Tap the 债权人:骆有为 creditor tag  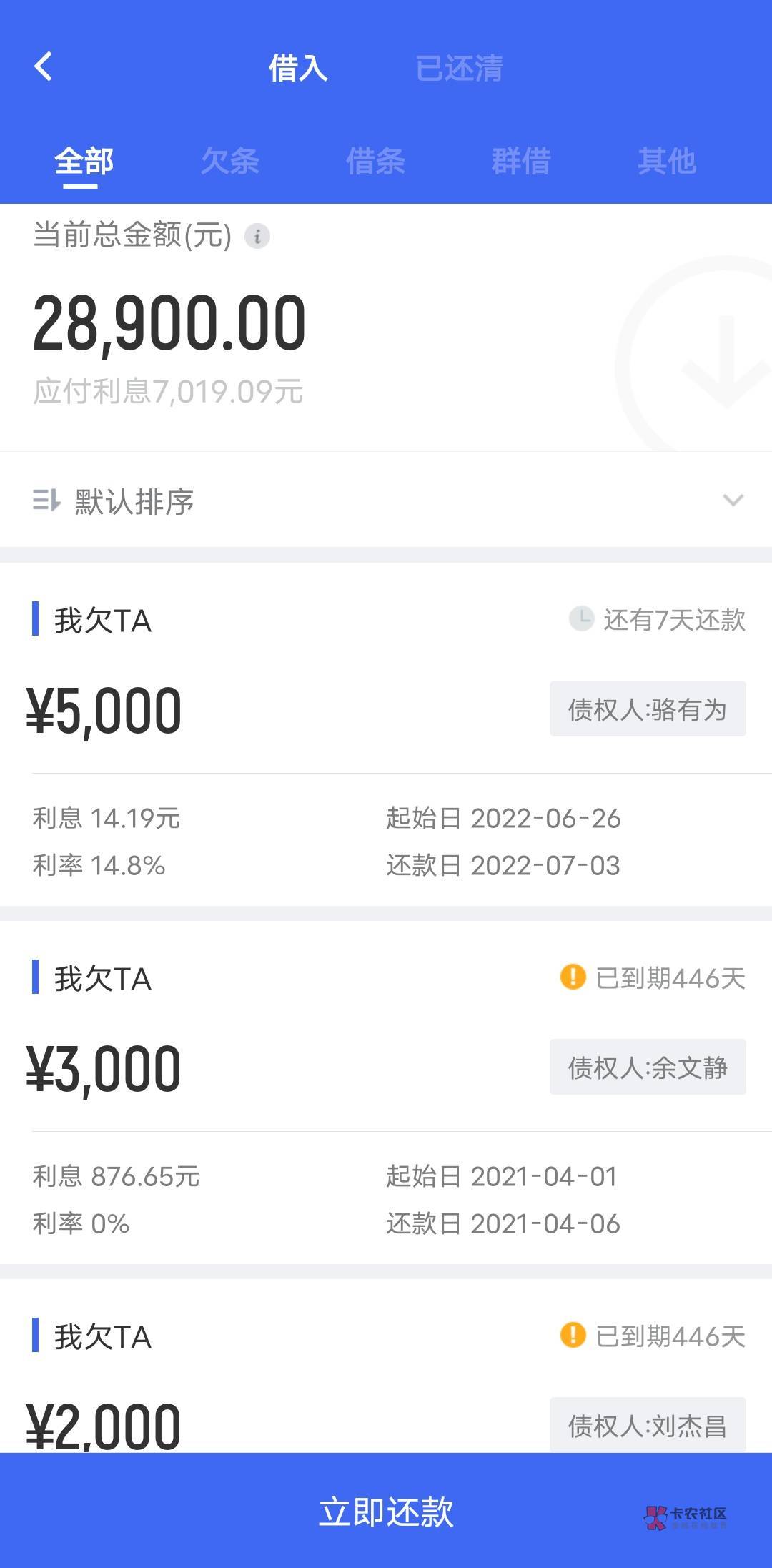pyautogui.click(x=648, y=709)
